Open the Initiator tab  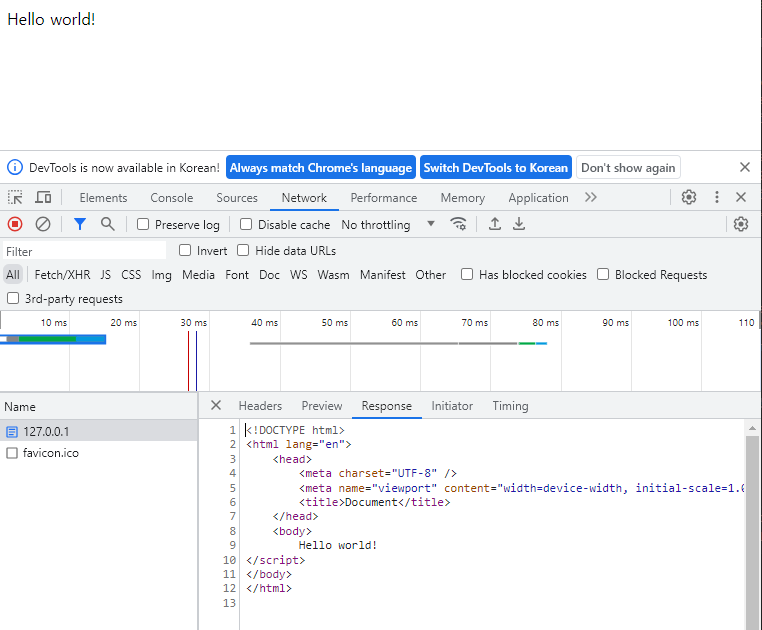tap(452, 406)
